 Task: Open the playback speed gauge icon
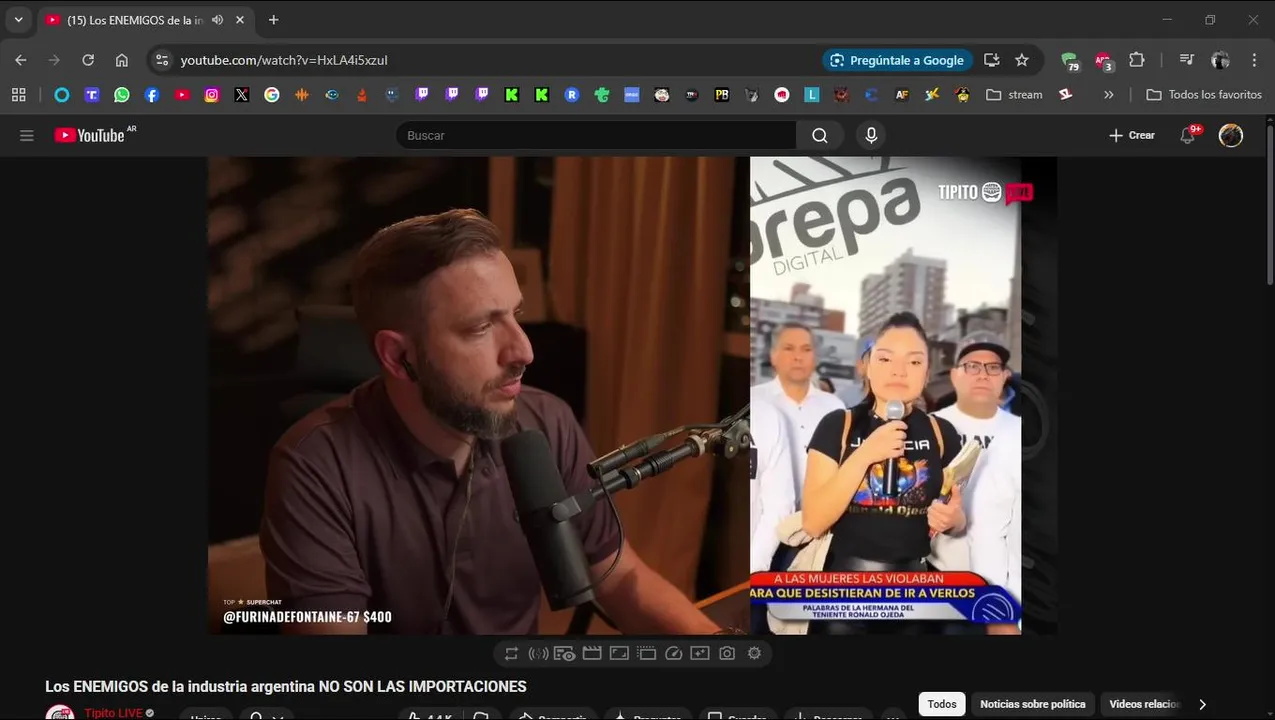(673, 653)
